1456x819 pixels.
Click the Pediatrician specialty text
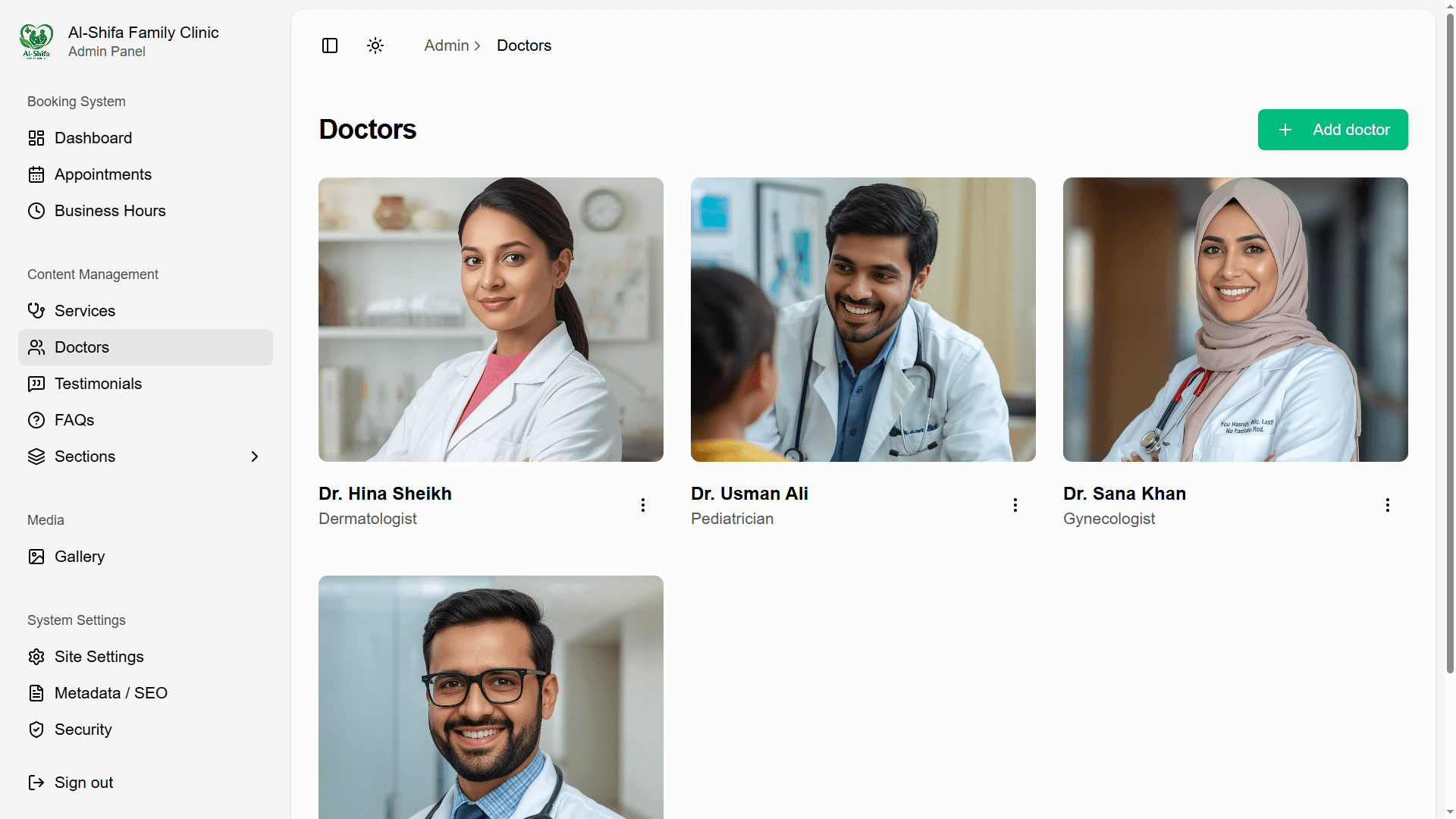(x=733, y=519)
